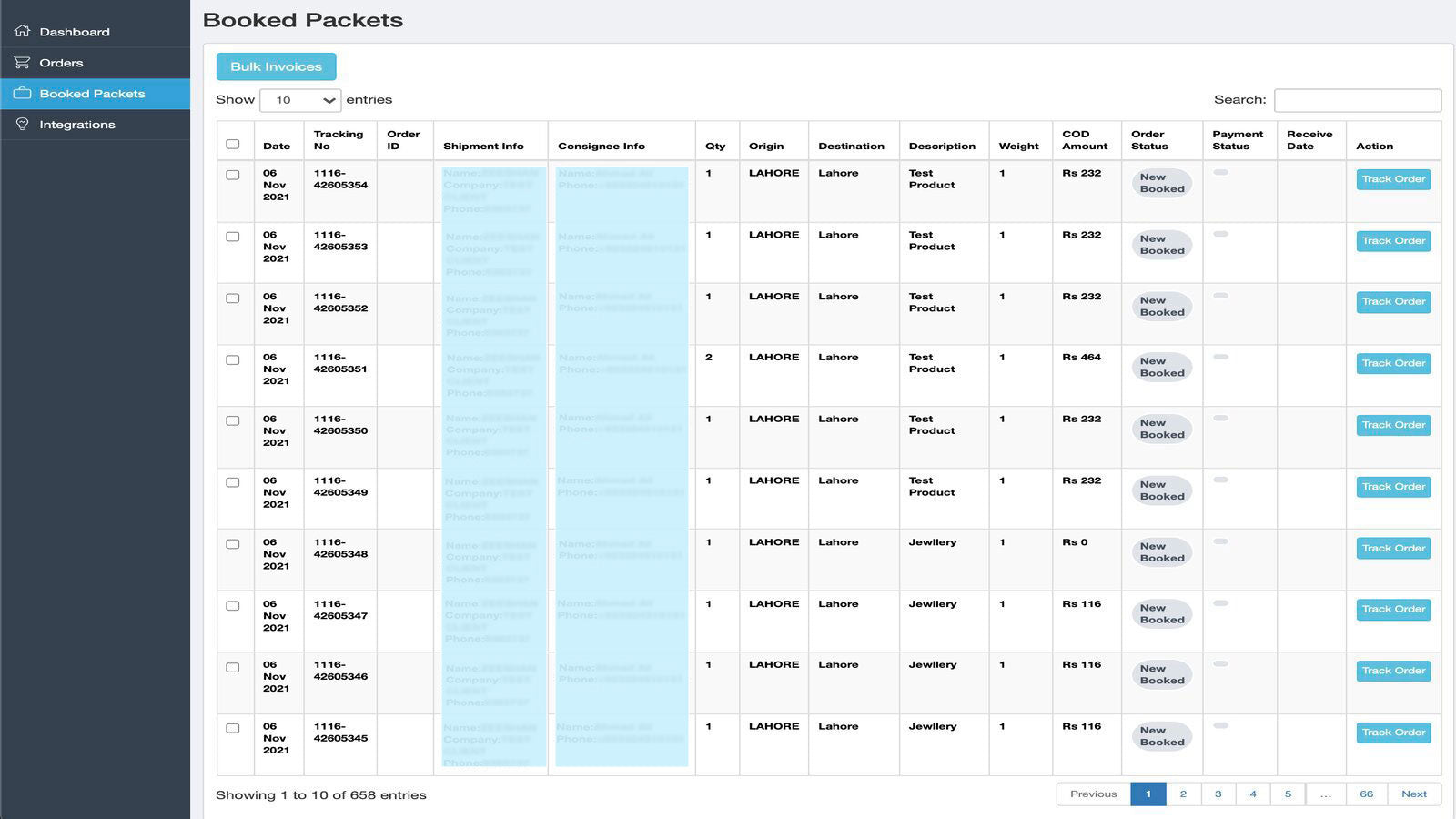This screenshot has width=1456, height=819.
Task: Go to Integrations in the sidebar
Action: click(x=77, y=125)
